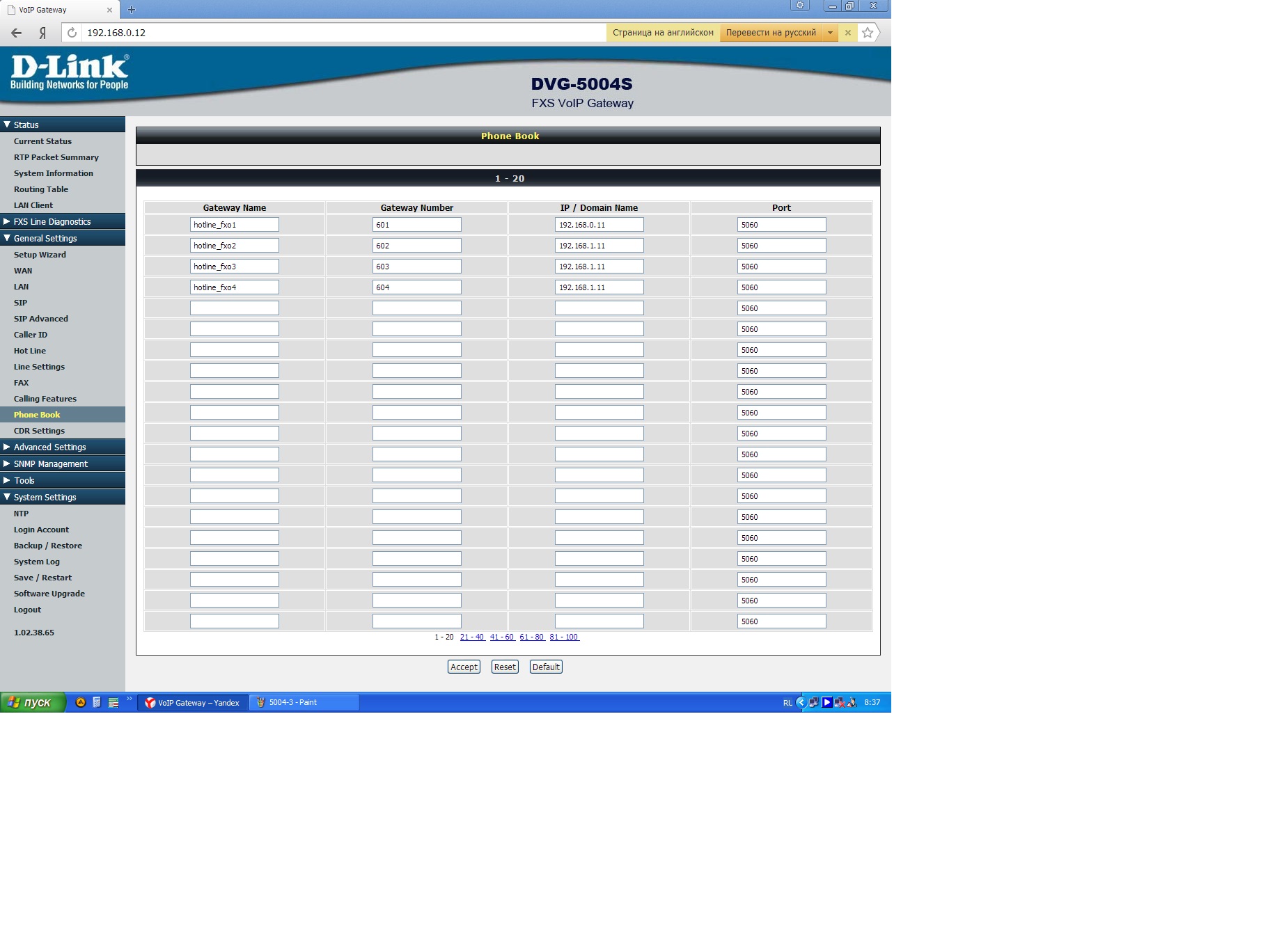Screen dimensions: 1270x952
Task: Click the browser back arrow
Action: point(17,33)
